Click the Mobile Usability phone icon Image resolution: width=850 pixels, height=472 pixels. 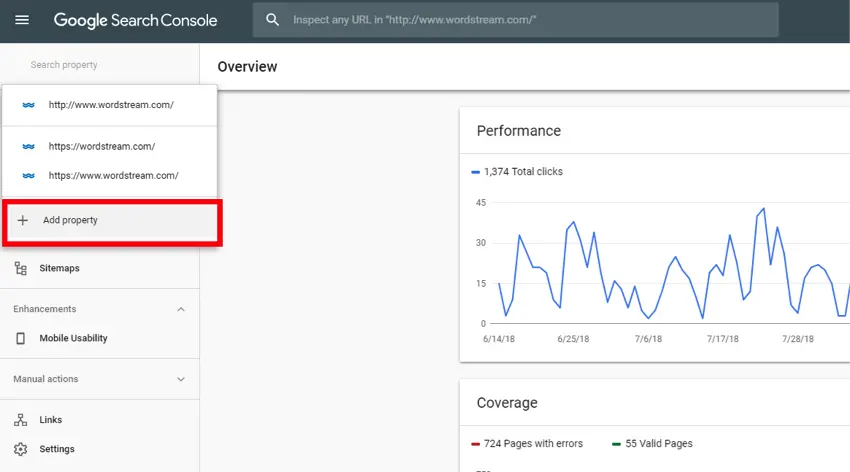pos(21,338)
